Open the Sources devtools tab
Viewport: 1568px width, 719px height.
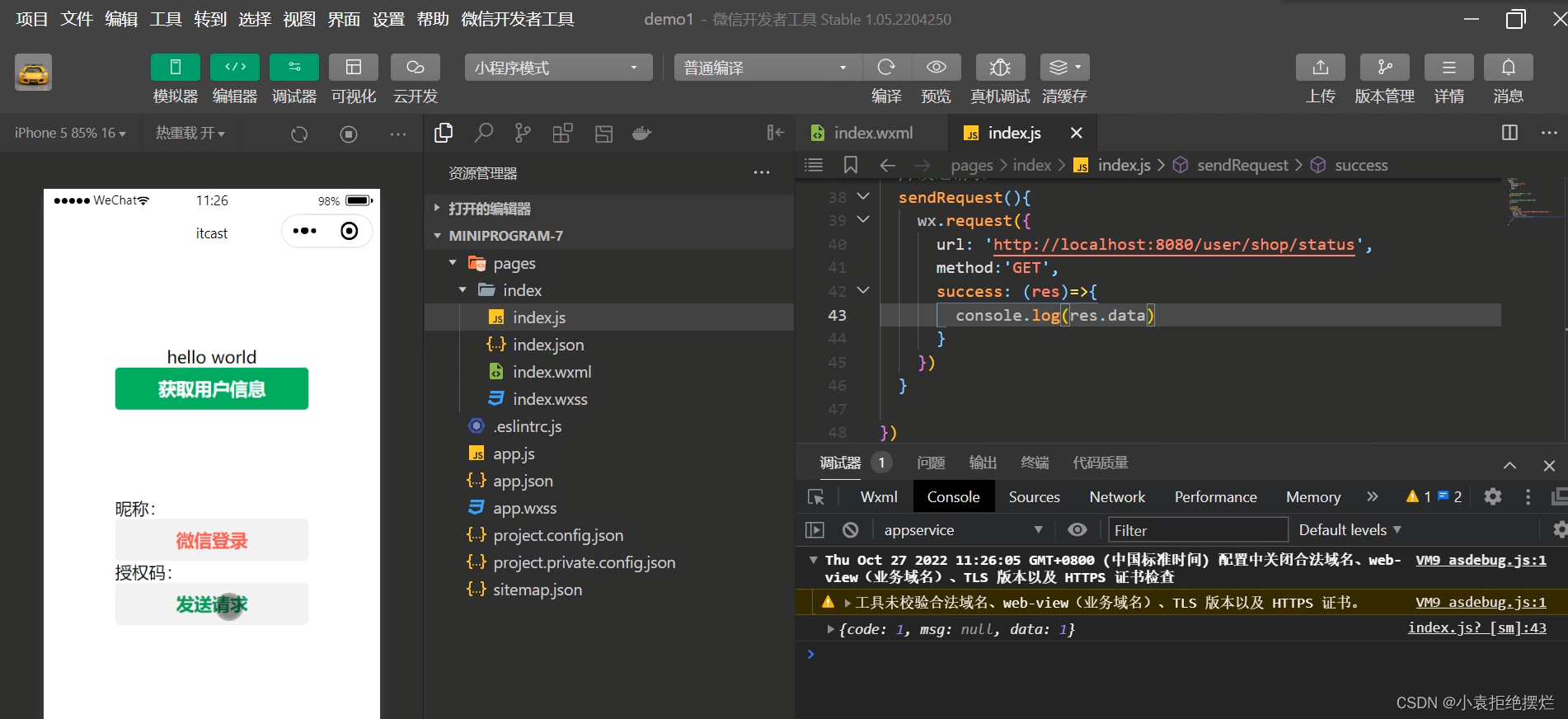point(1034,497)
